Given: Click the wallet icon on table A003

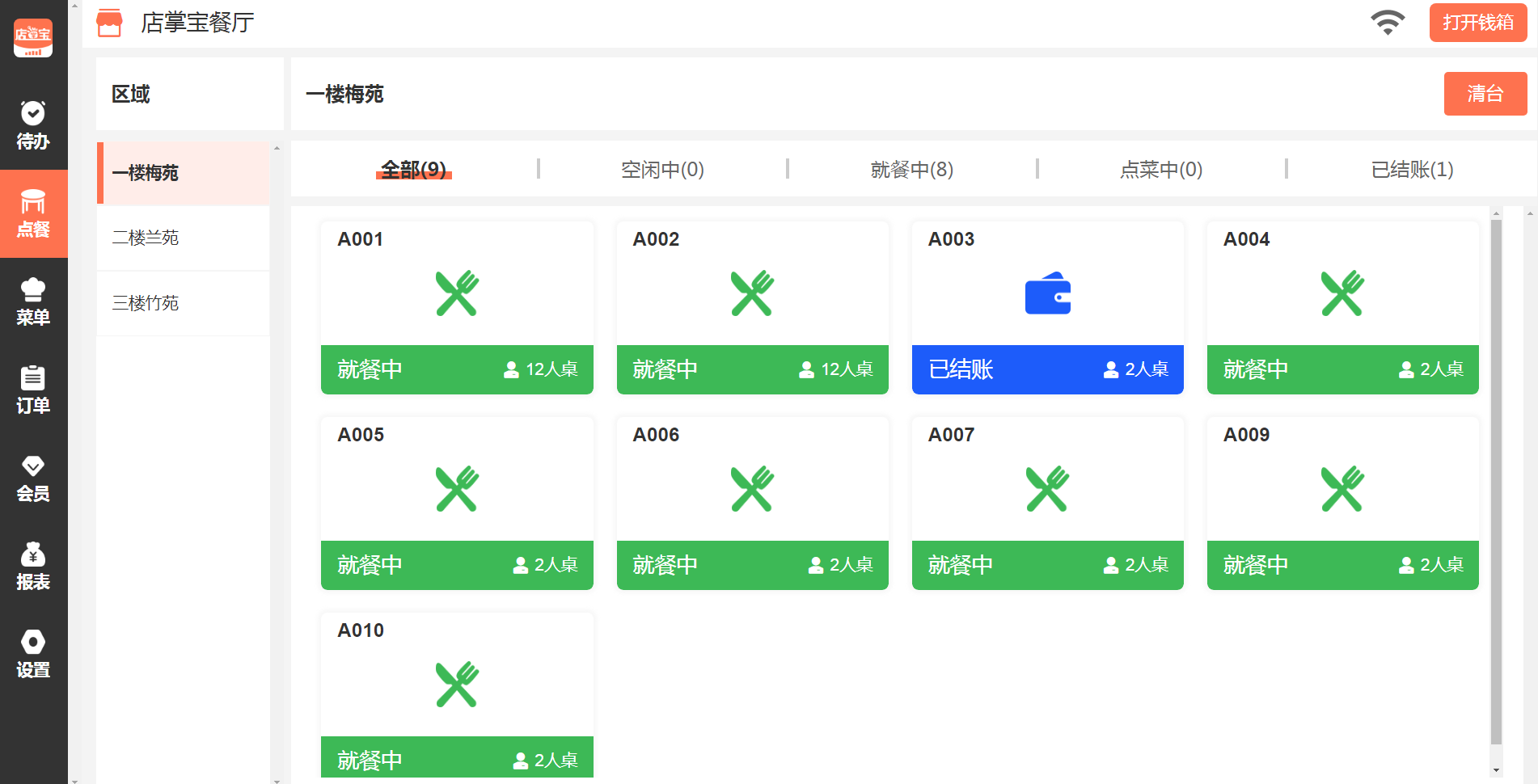Looking at the screenshot, I should [x=1047, y=293].
